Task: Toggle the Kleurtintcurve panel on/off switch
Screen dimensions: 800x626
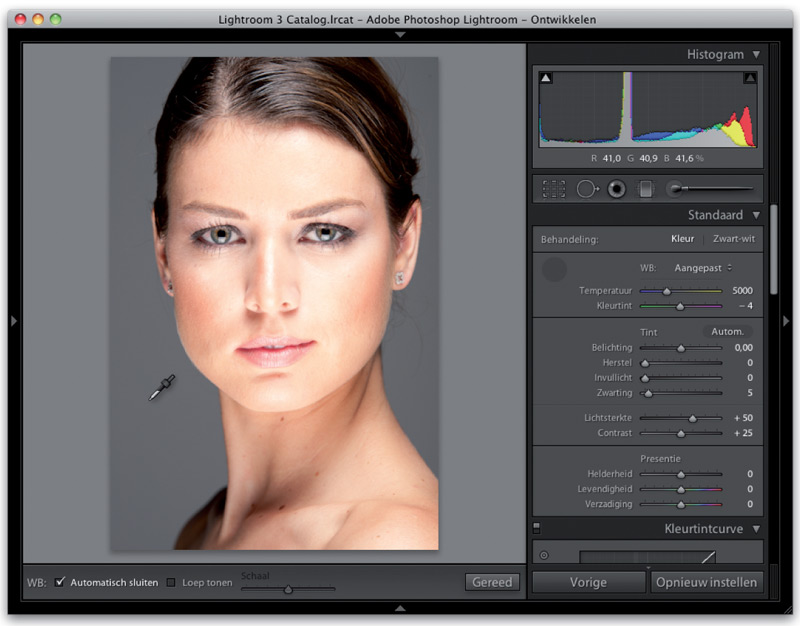Action: tap(537, 527)
